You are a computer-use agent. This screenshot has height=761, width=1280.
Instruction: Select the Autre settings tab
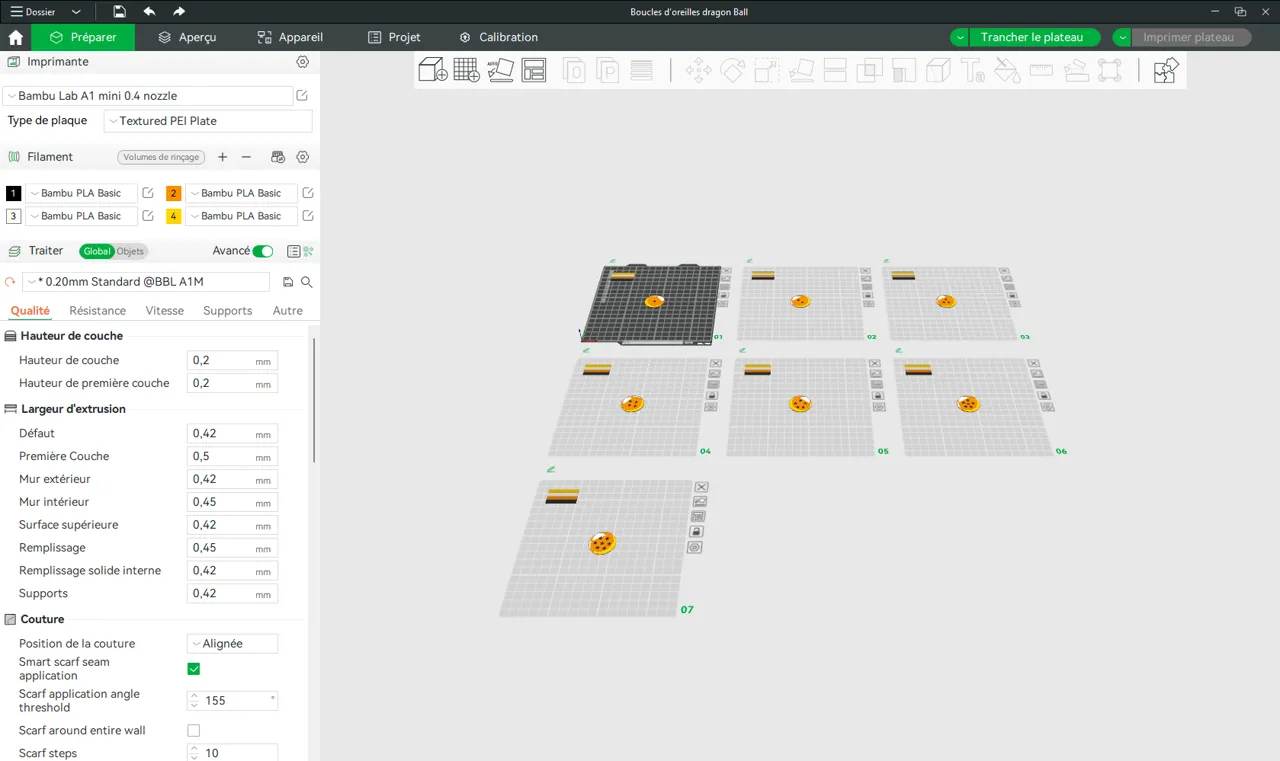288,311
